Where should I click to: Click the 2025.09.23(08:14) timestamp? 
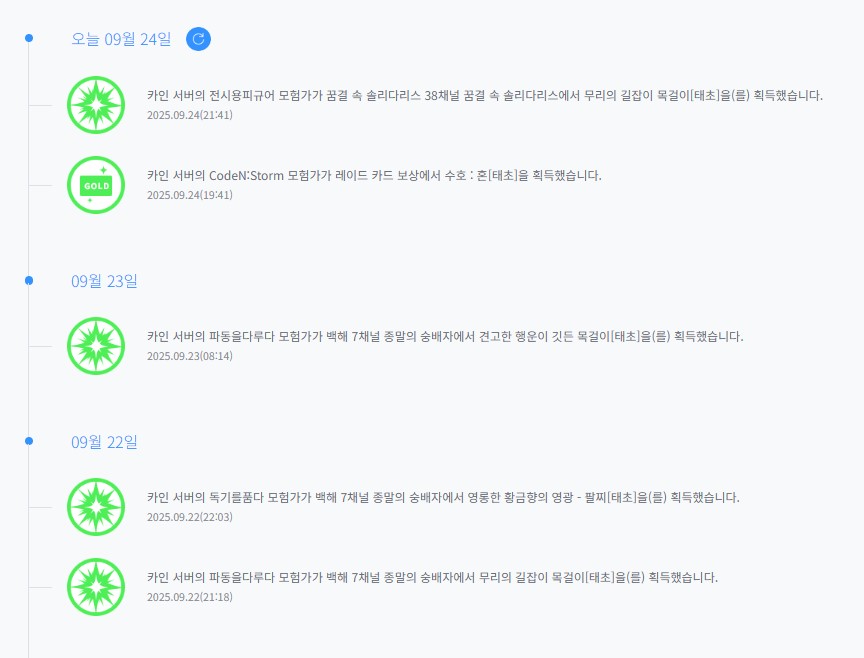pos(190,356)
